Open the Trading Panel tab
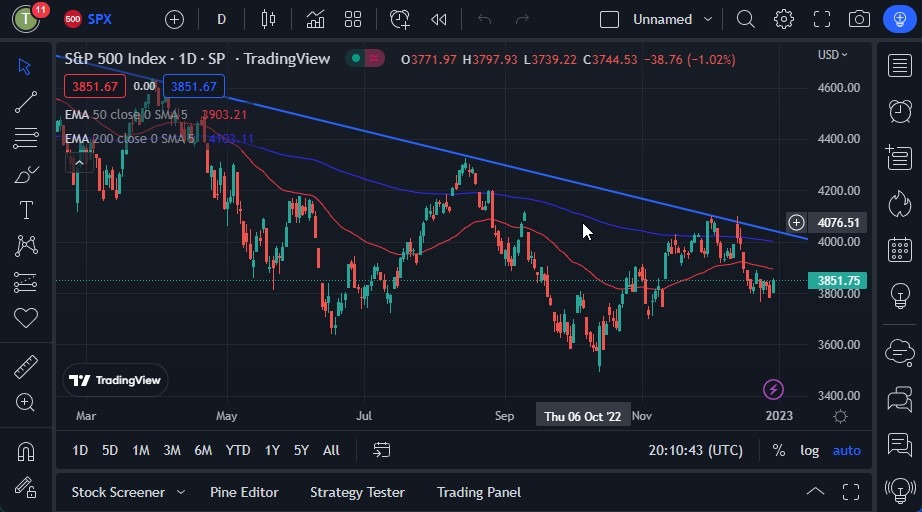The image size is (922, 512). [x=479, y=493]
